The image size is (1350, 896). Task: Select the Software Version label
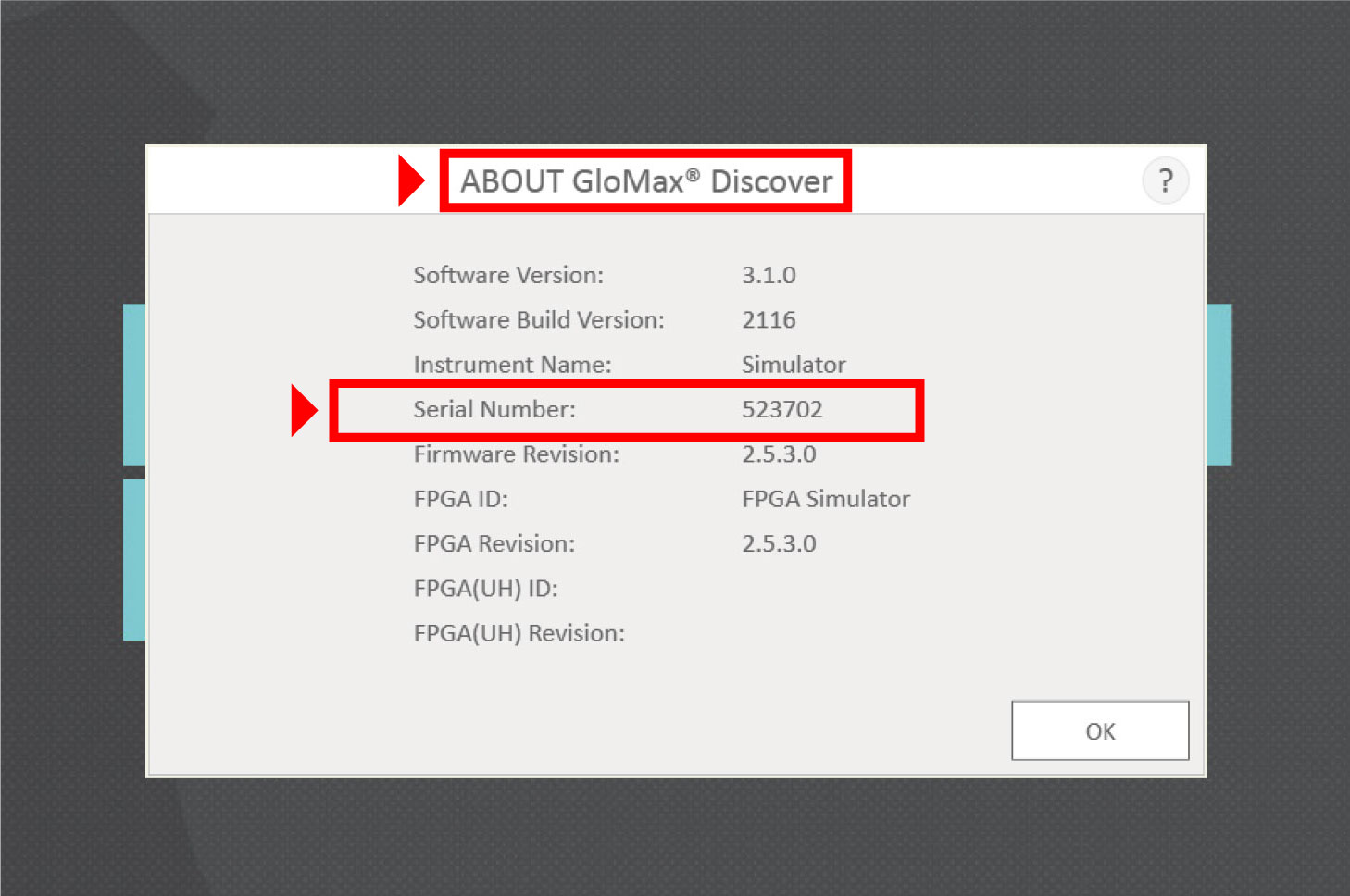[x=508, y=276]
